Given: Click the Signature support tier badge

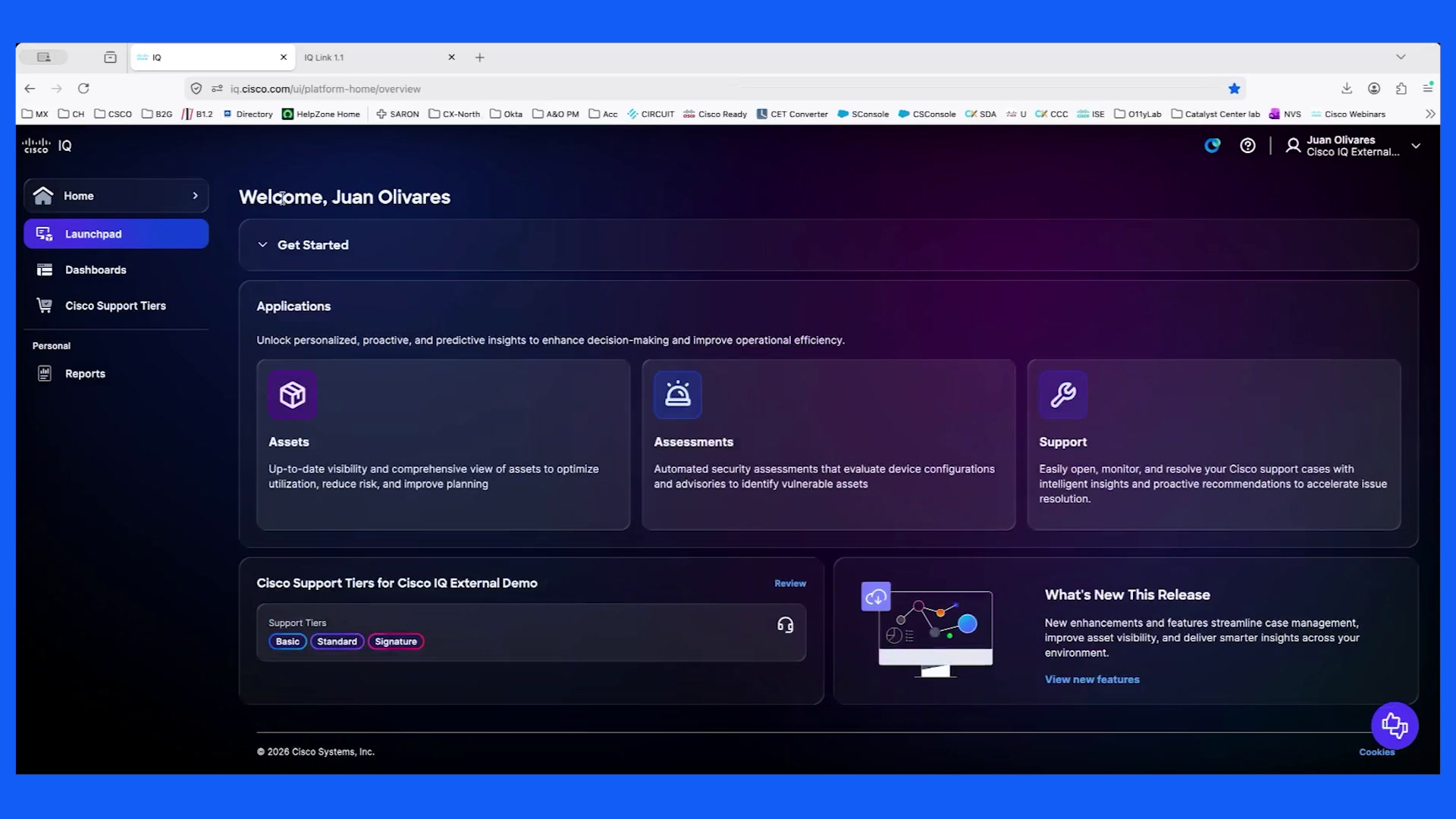Looking at the screenshot, I should pyautogui.click(x=396, y=642).
